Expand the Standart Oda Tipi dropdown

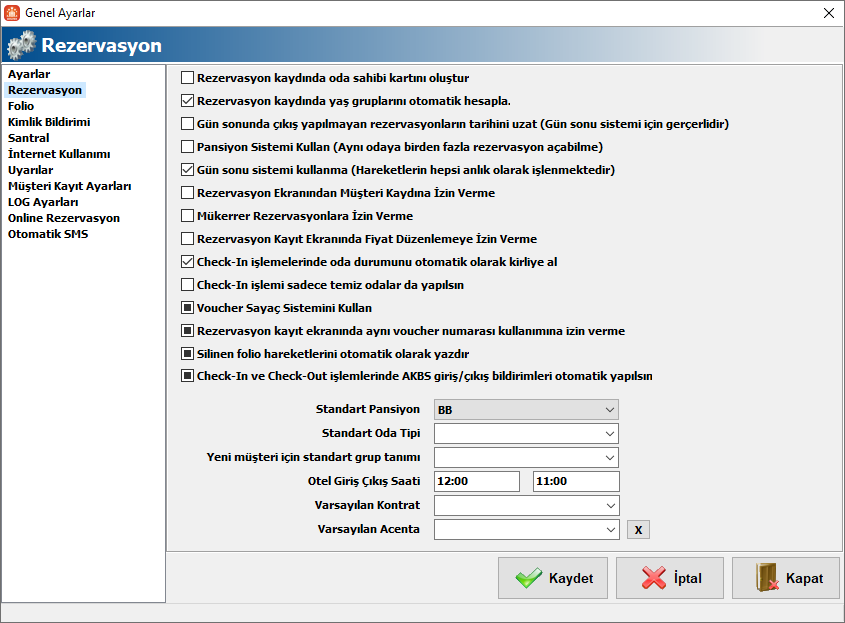(x=526, y=433)
